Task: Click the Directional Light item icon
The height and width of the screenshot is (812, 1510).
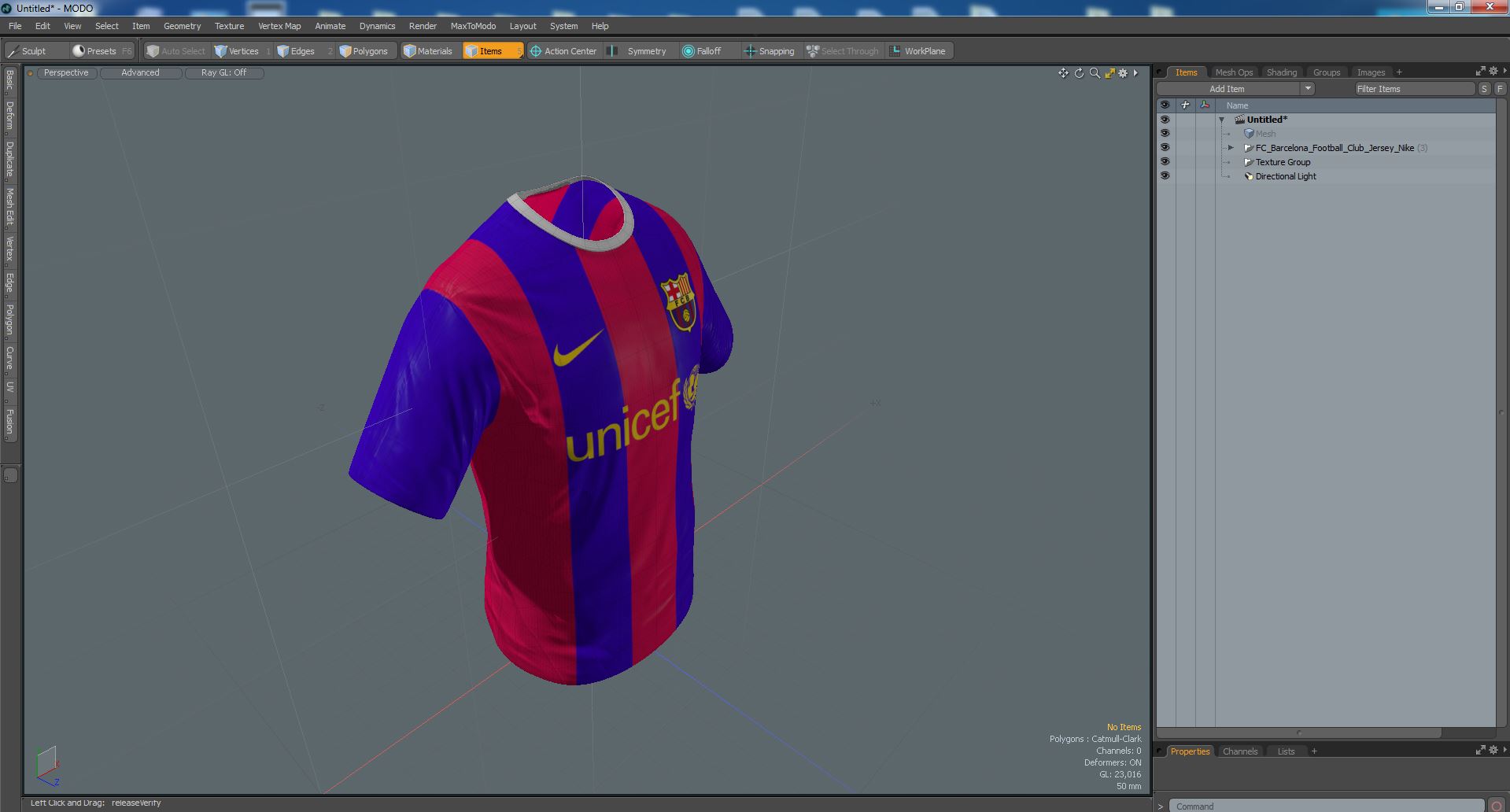Action: coord(1248,176)
